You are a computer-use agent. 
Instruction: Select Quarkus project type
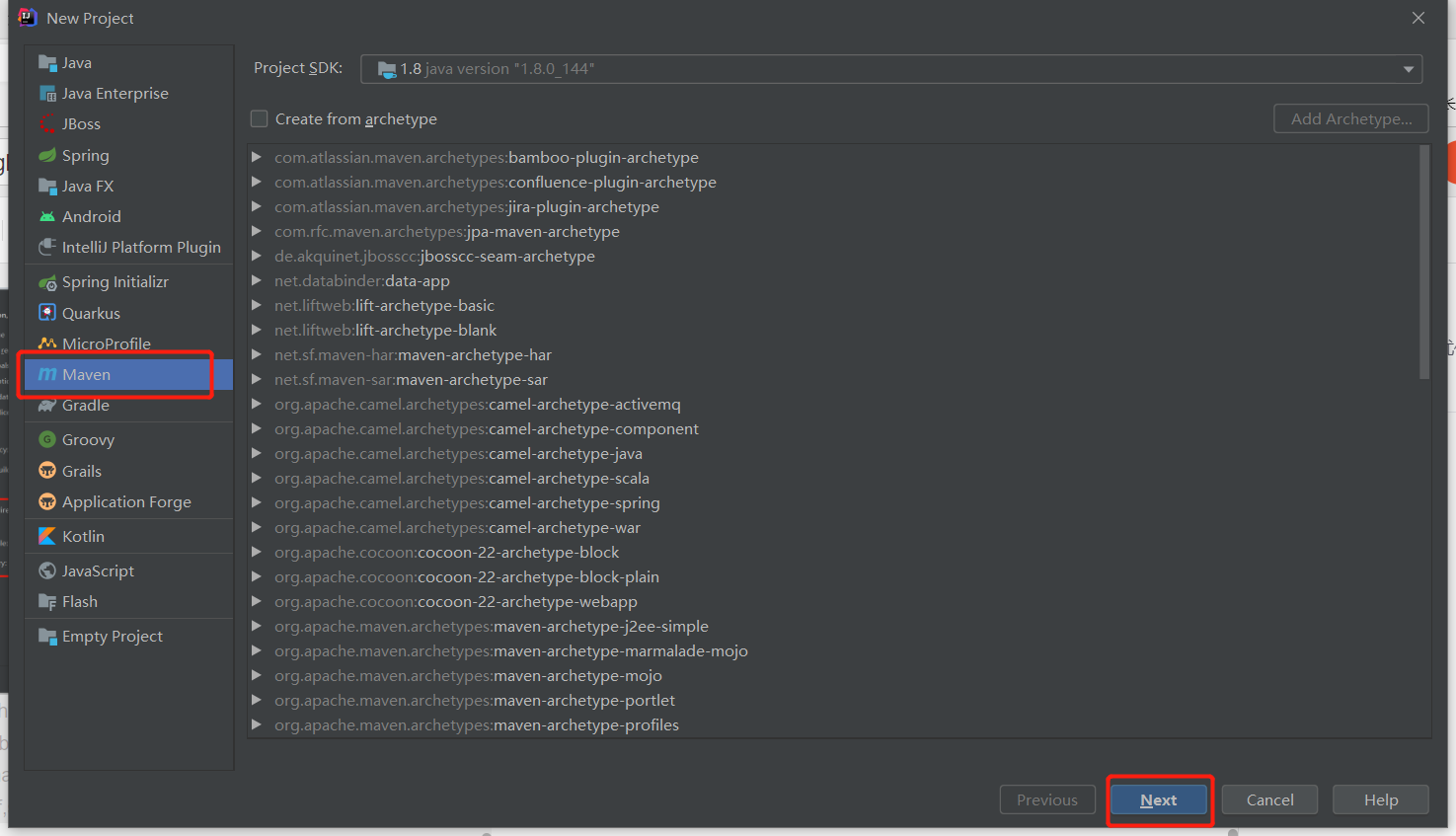[x=129, y=313]
